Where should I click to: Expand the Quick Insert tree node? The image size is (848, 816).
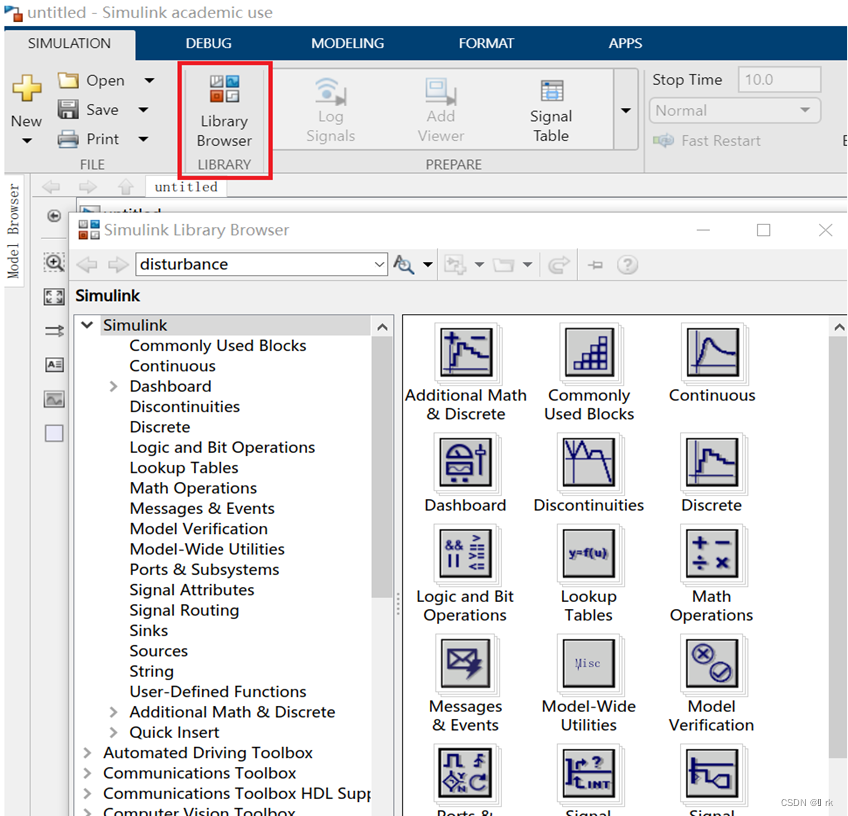click(x=113, y=732)
